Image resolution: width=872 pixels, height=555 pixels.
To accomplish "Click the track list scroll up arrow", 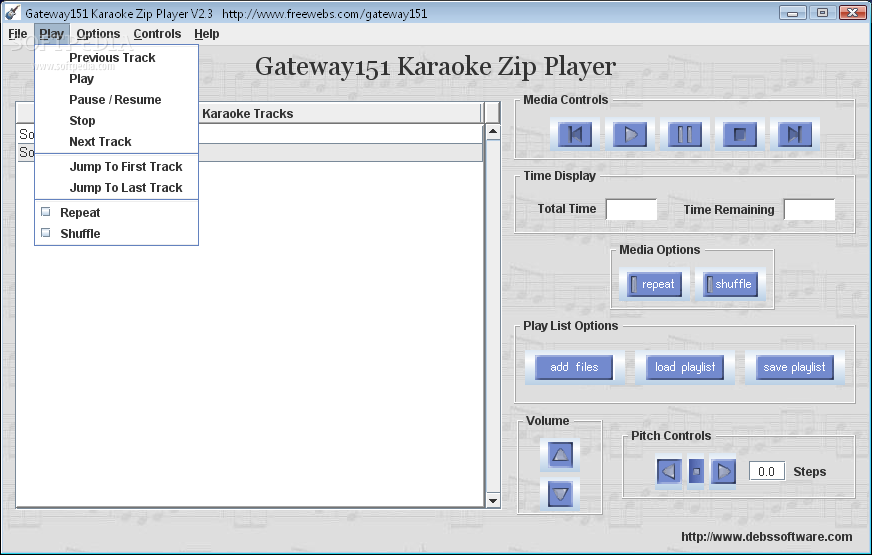I will pyautogui.click(x=493, y=132).
